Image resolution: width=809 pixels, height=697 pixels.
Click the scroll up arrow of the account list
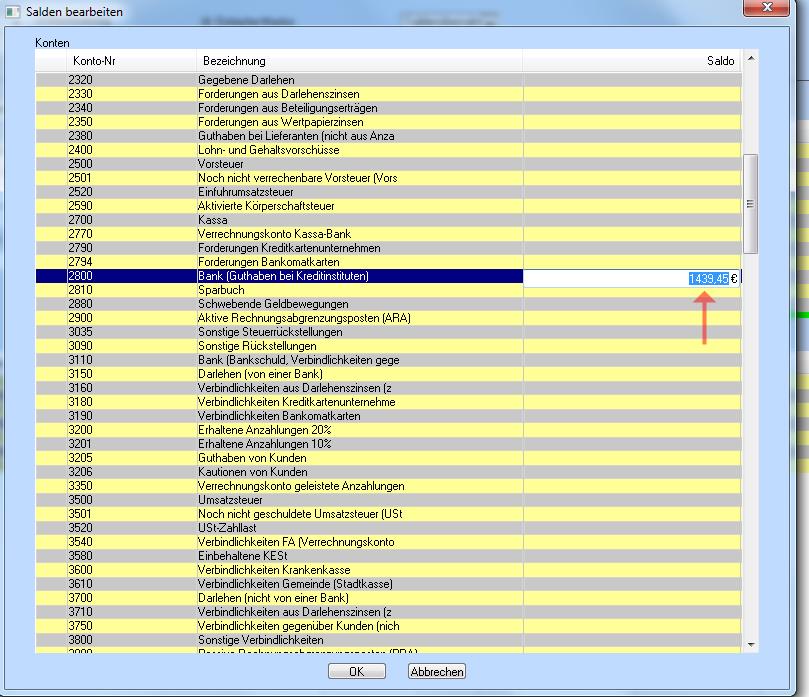point(751,60)
